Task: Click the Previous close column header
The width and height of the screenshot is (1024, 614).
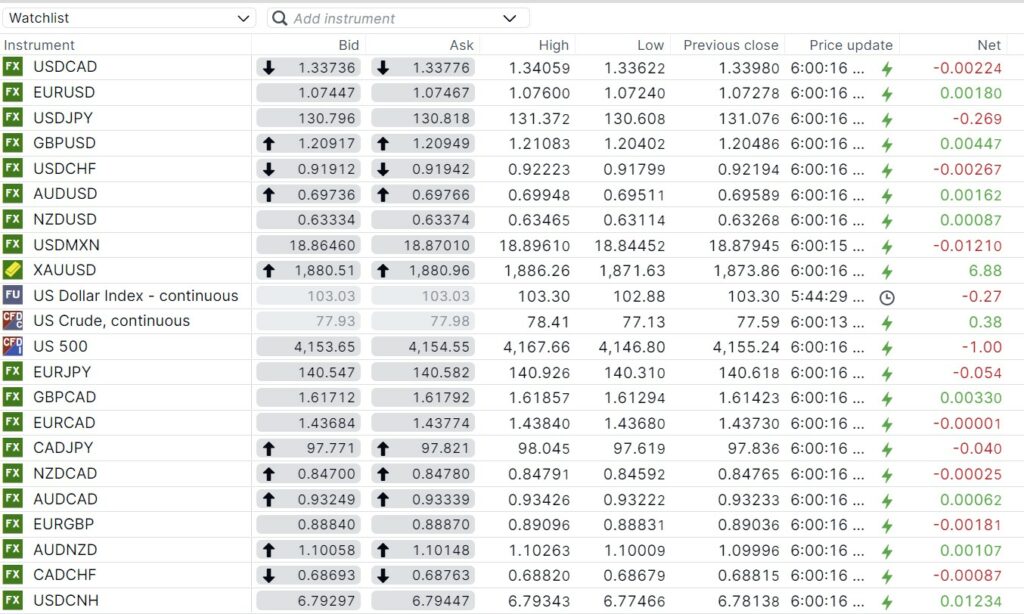Action: 731,45
